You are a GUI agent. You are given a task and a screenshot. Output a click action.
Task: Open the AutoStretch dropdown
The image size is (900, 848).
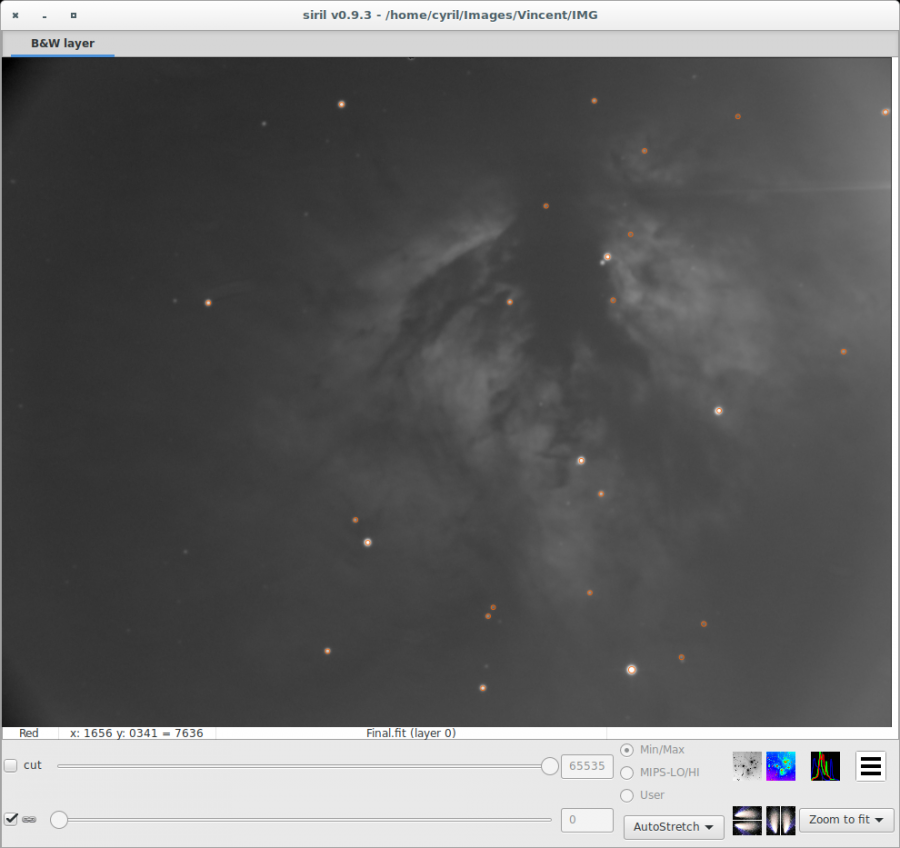coord(673,827)
